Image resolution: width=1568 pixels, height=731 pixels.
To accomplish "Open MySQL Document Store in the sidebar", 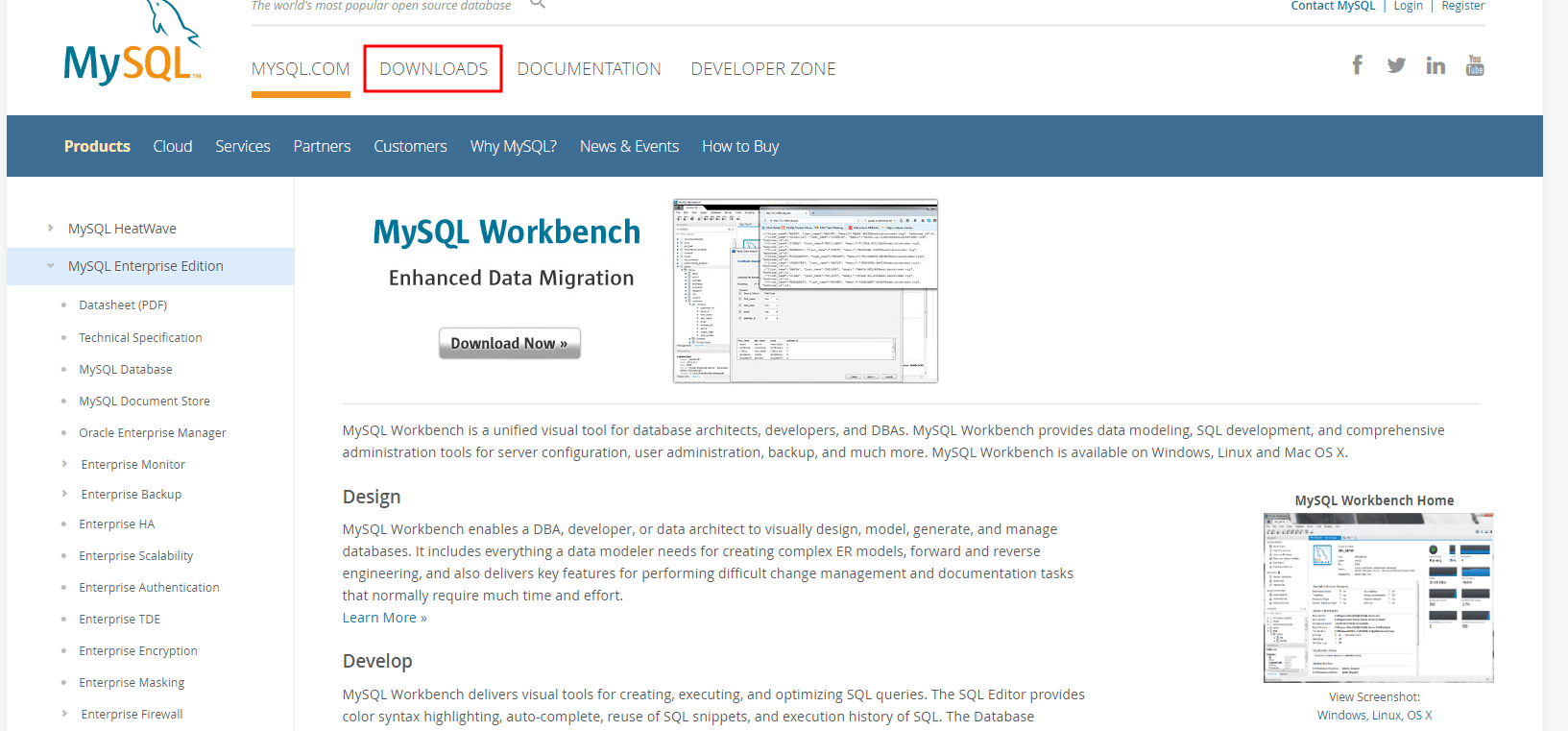I will click(144, 401).
